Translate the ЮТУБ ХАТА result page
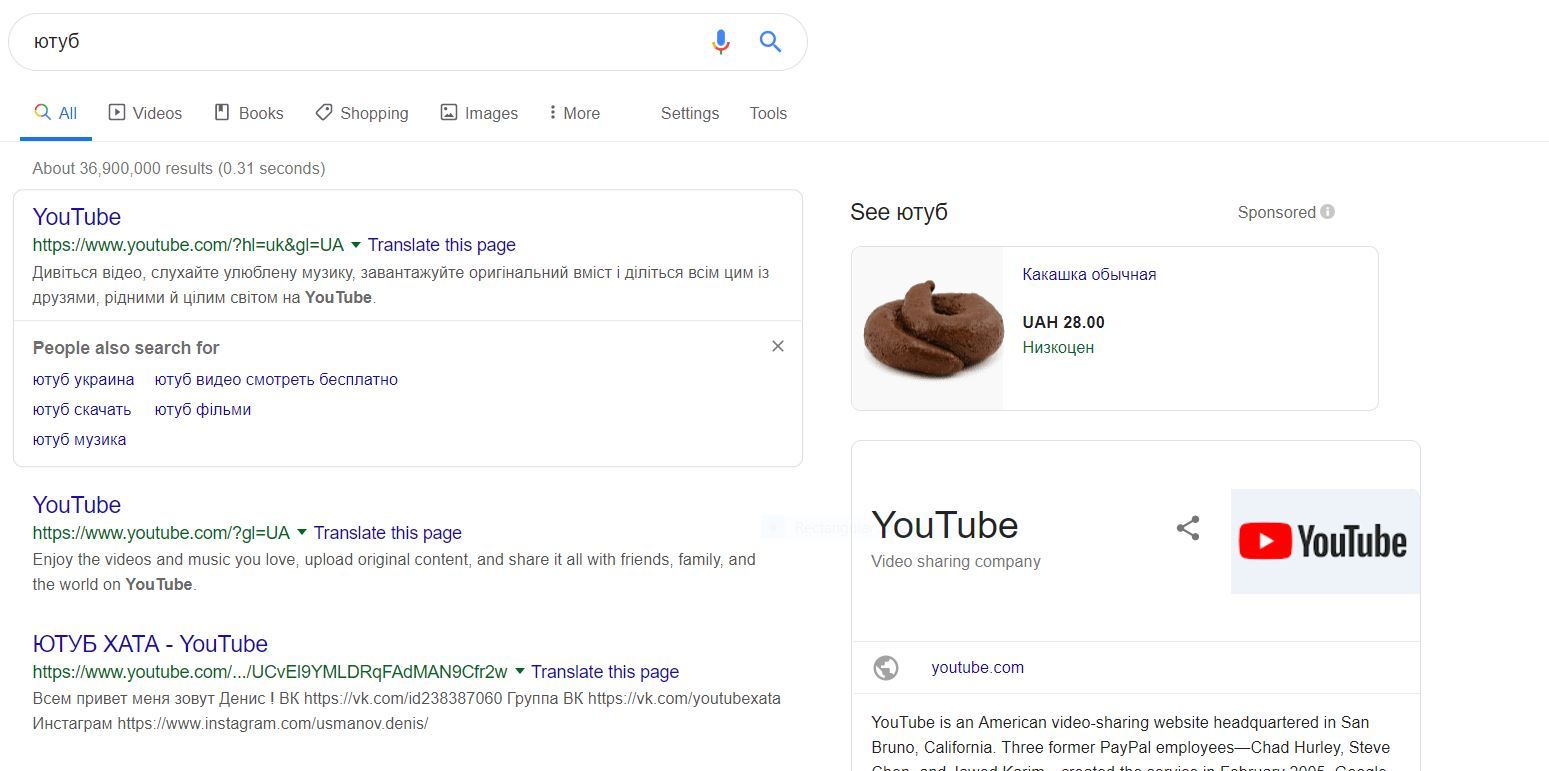The height and width of the screenshot is (771, 1549). pos(605,672)
